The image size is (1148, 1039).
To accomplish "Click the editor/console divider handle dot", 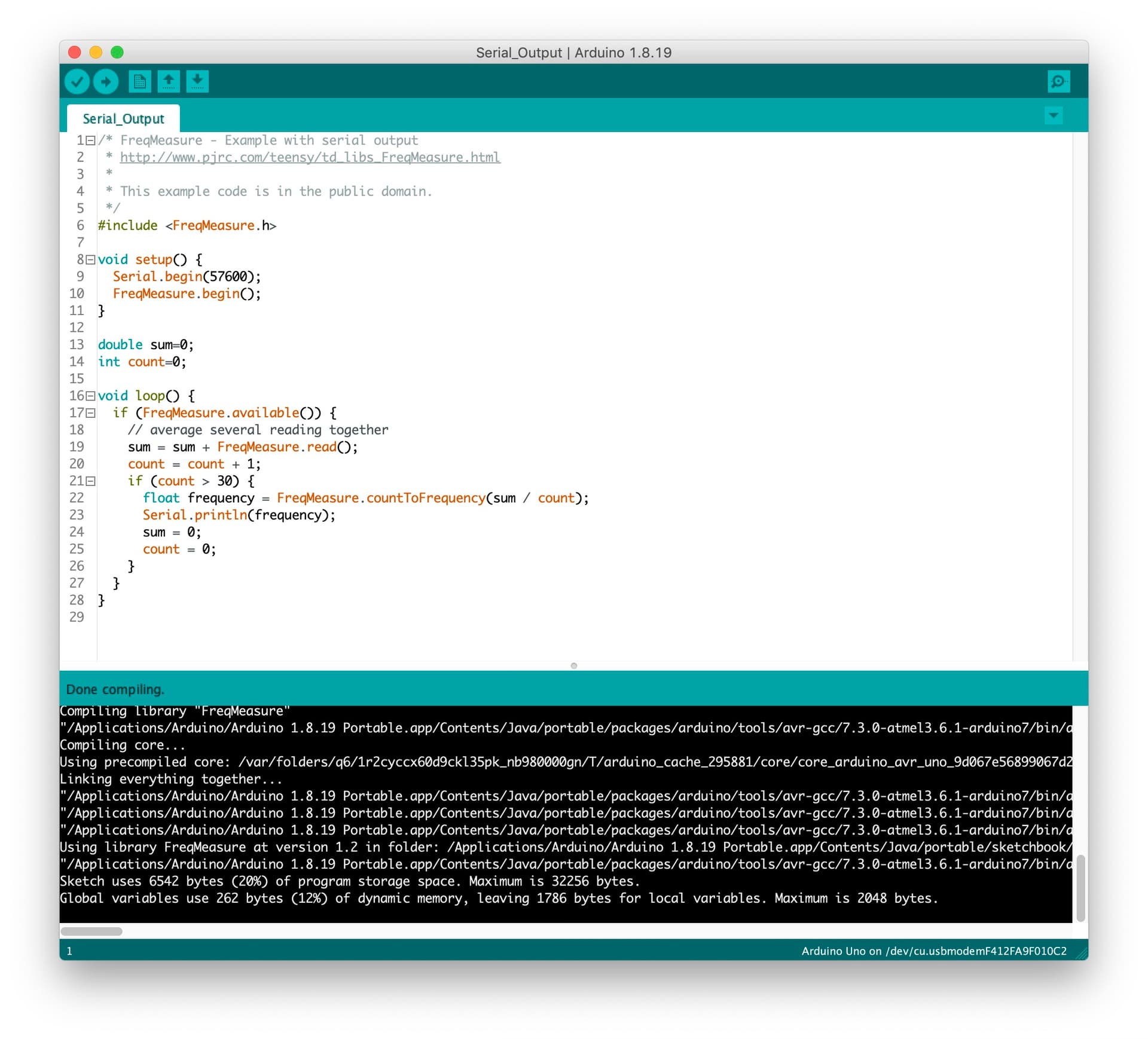I will pyautogui.click(x=574, y=665).
